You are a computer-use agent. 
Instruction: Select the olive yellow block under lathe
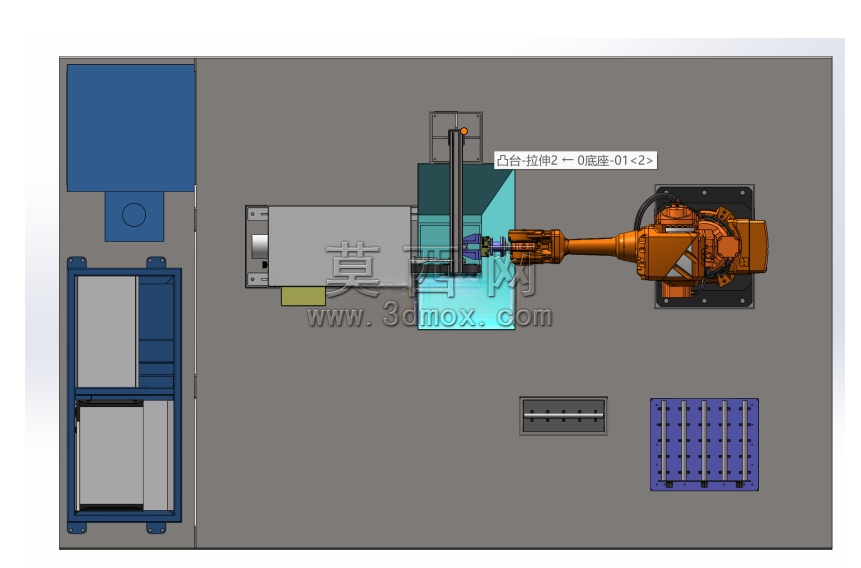coord(303,296)
